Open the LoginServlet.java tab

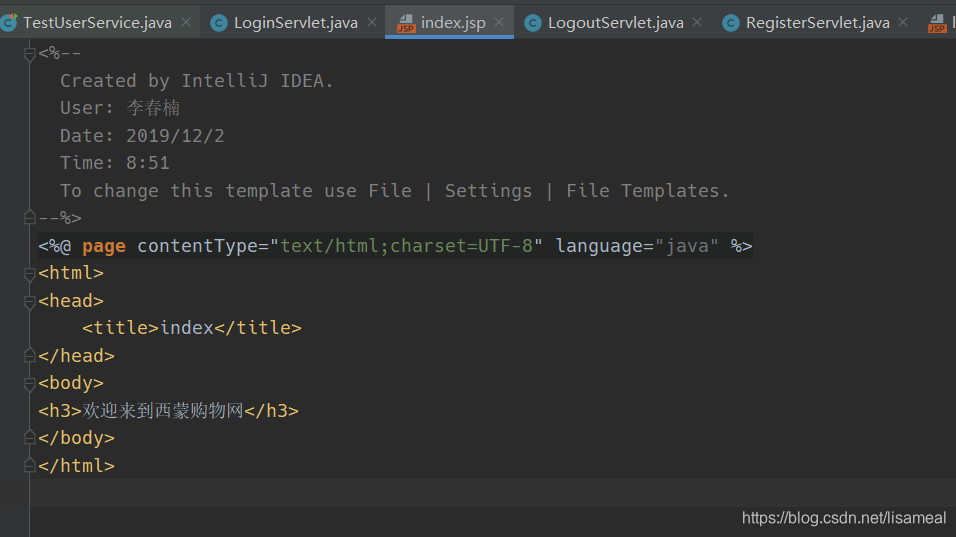click(x=296, y=23)
